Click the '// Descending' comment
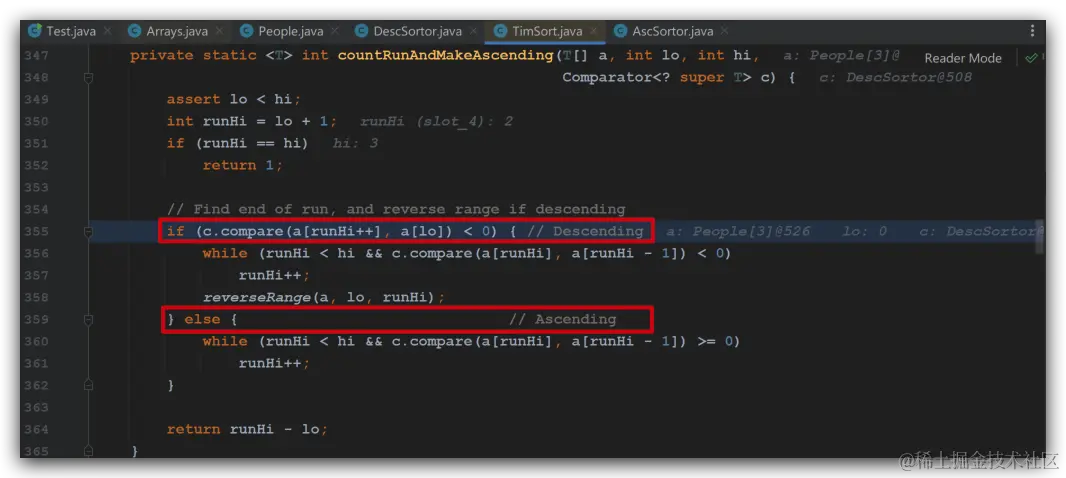The image size is (1066, 478). 585,231
